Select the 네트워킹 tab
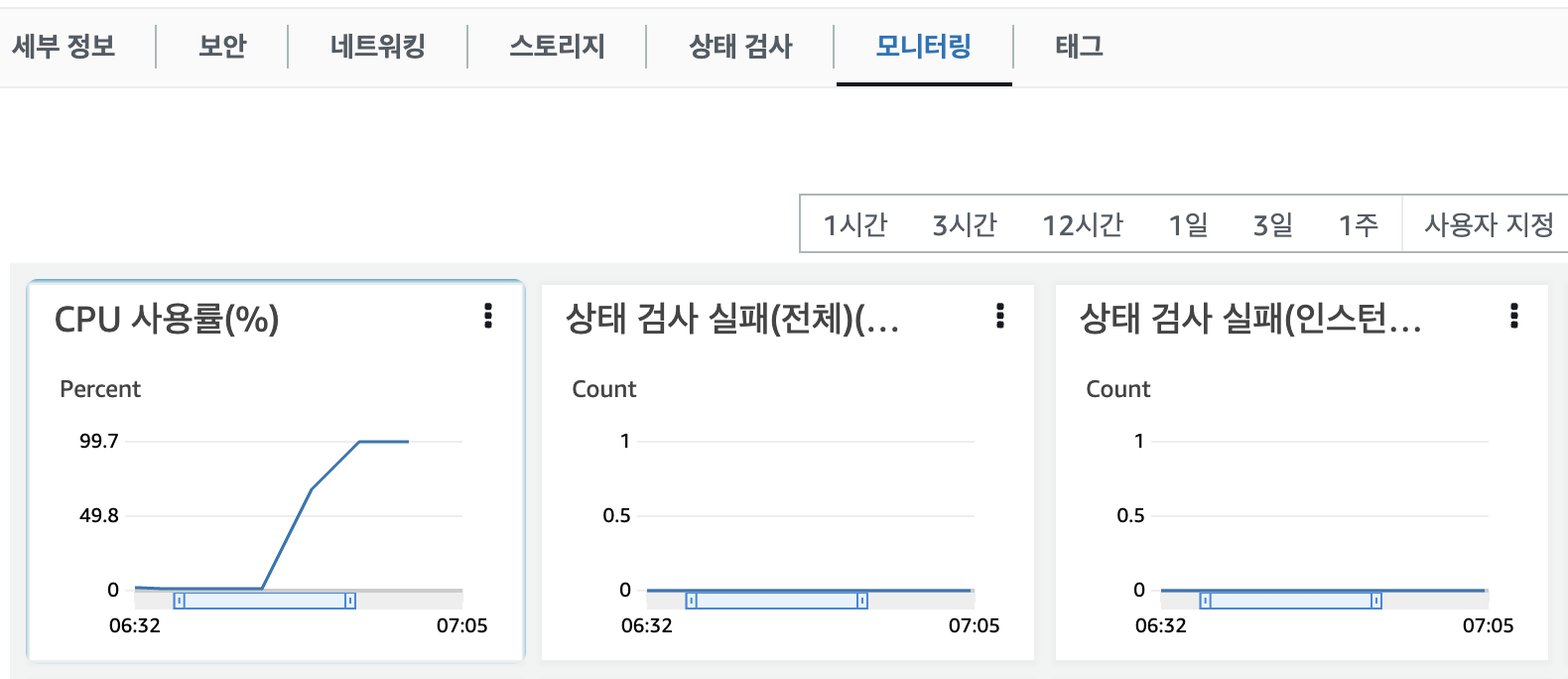1568x679 pixels. coord(377,47)
